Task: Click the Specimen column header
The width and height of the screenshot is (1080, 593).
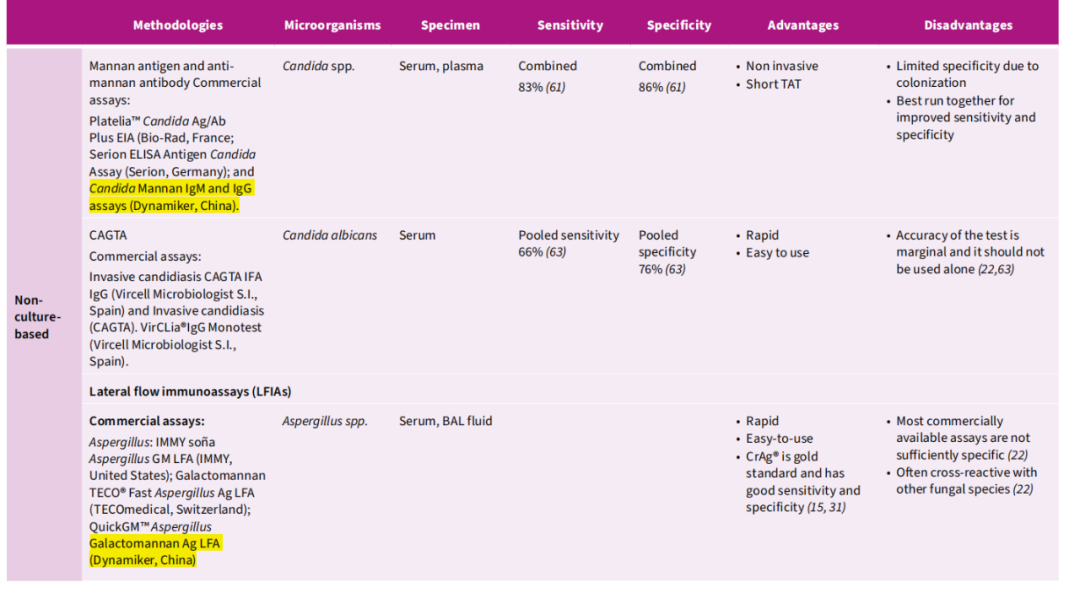Action: click(x=450, y=25)
